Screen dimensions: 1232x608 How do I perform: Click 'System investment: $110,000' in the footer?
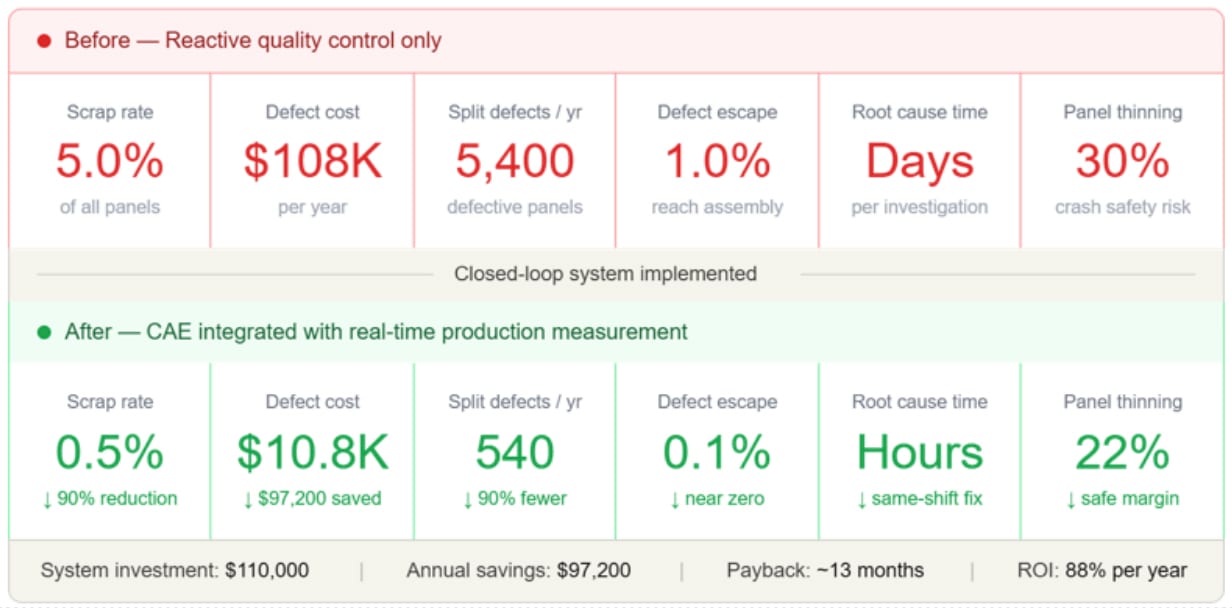175,571
